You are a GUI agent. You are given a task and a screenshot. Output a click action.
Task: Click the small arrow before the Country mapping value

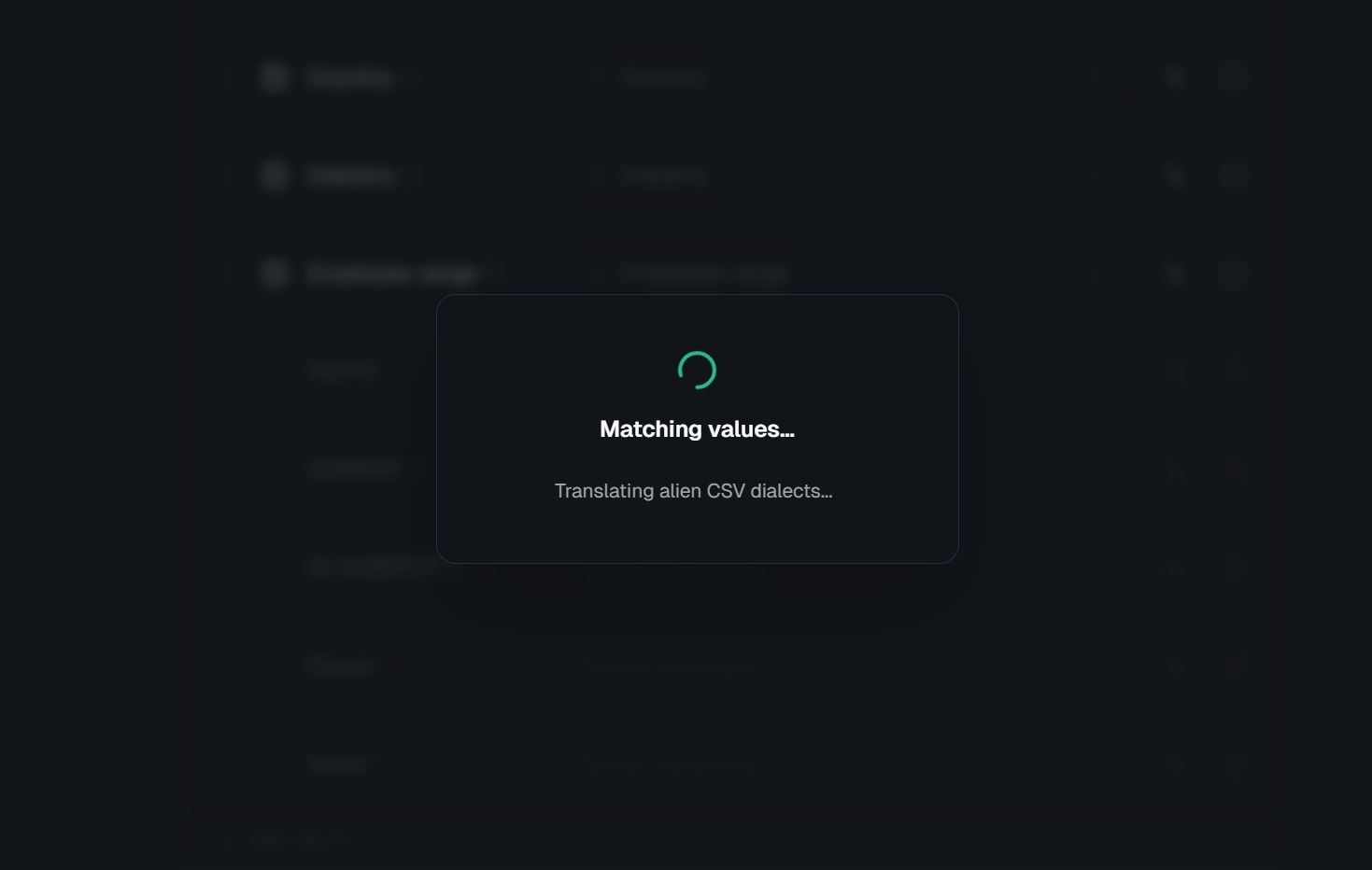599,77
